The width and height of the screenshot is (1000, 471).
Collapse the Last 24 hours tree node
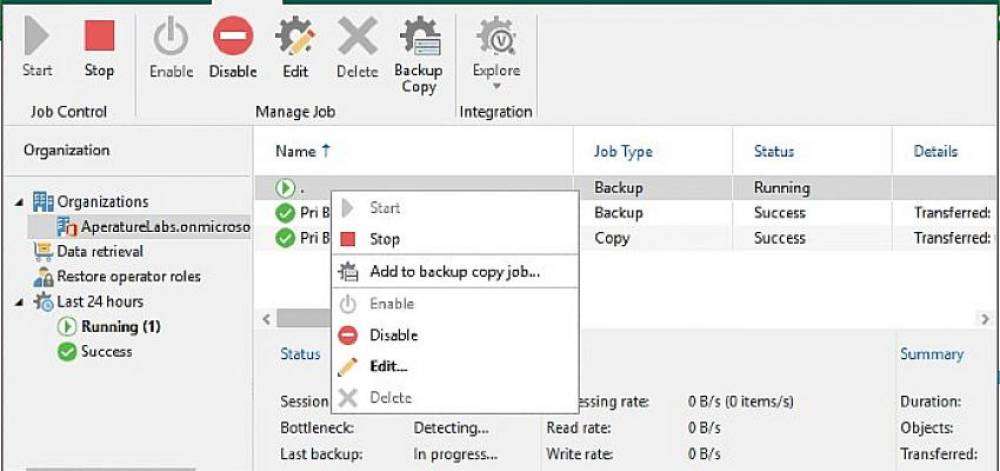tap(19, 301)
